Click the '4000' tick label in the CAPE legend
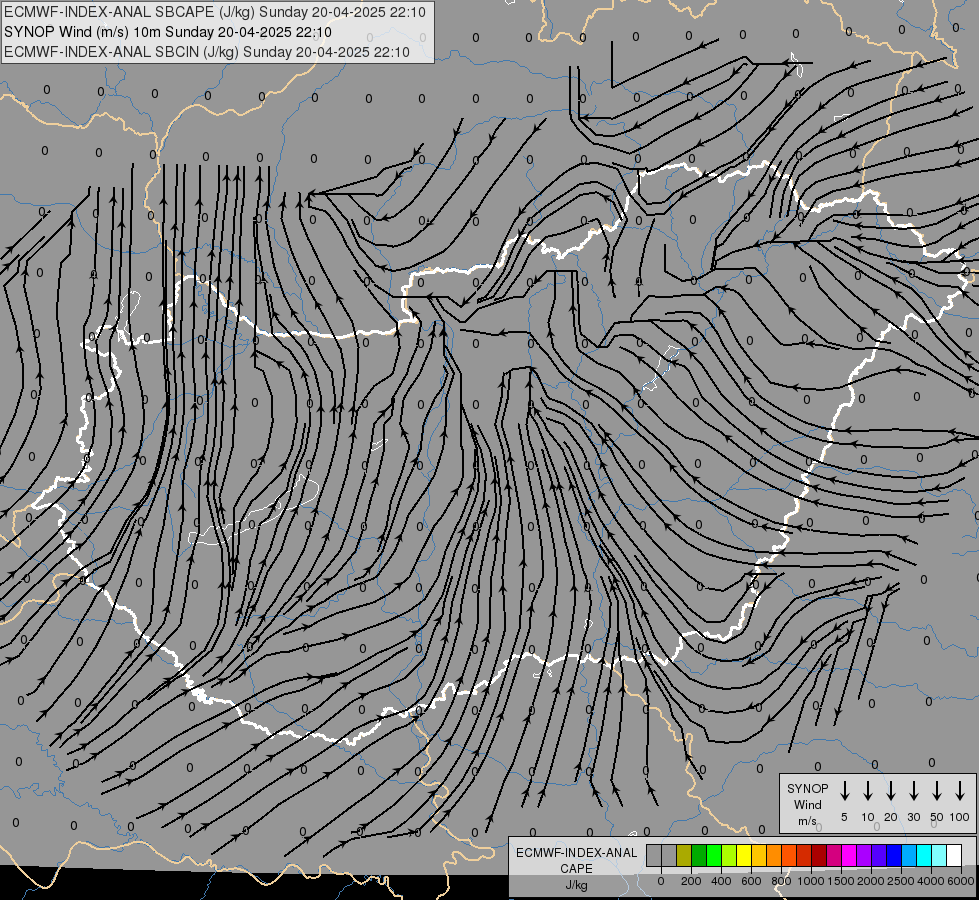 931,881
